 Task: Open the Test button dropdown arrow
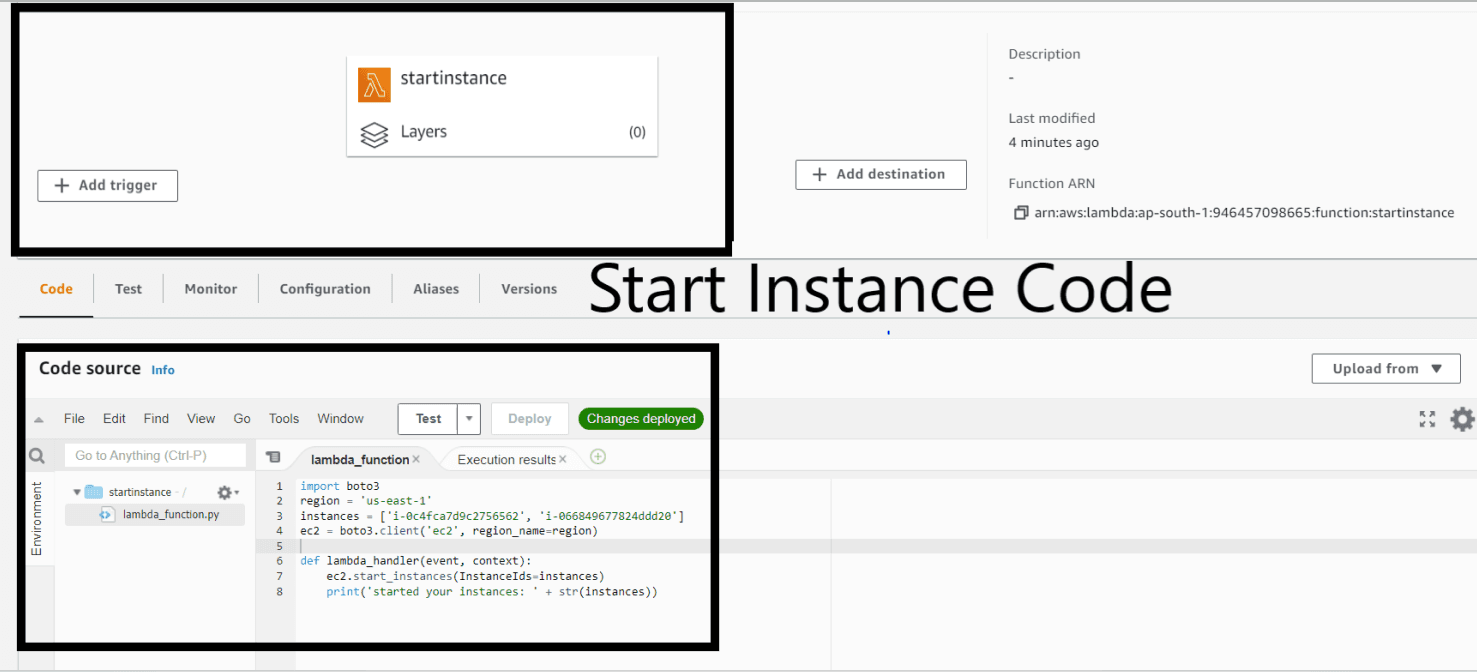(x=470, y=419)
